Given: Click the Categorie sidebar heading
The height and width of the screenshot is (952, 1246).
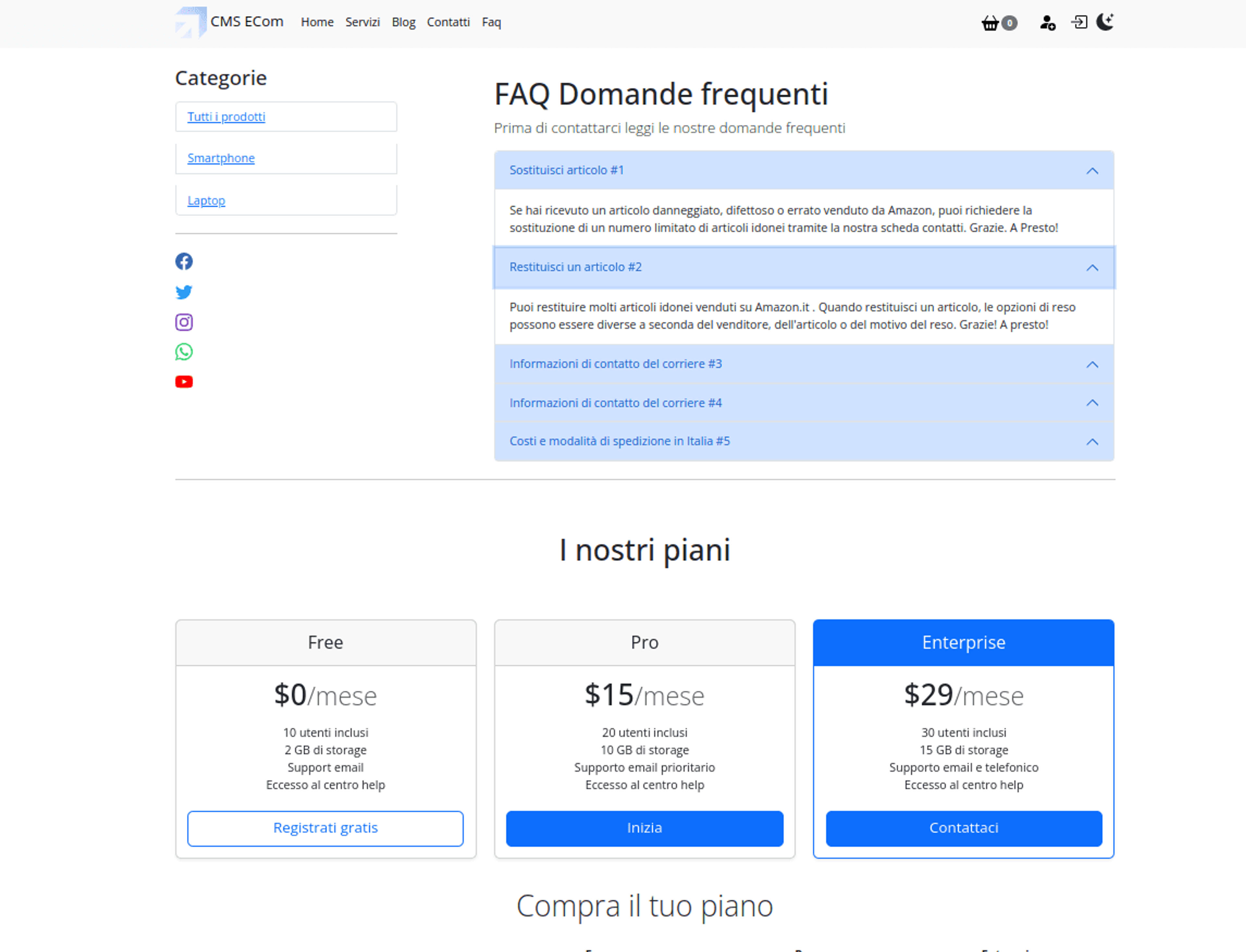Looking at the screenshot, I should pyautogui.click(x=221, y=78).
